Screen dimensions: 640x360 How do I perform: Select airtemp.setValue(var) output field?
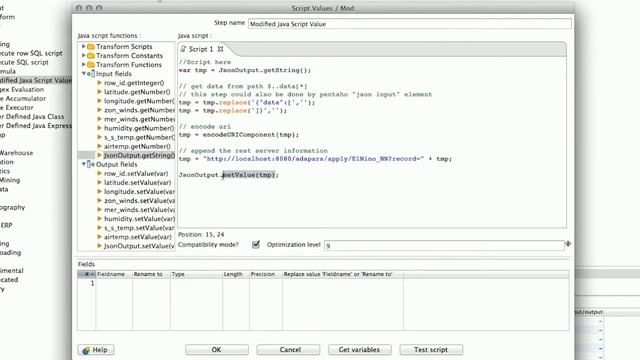138,237
